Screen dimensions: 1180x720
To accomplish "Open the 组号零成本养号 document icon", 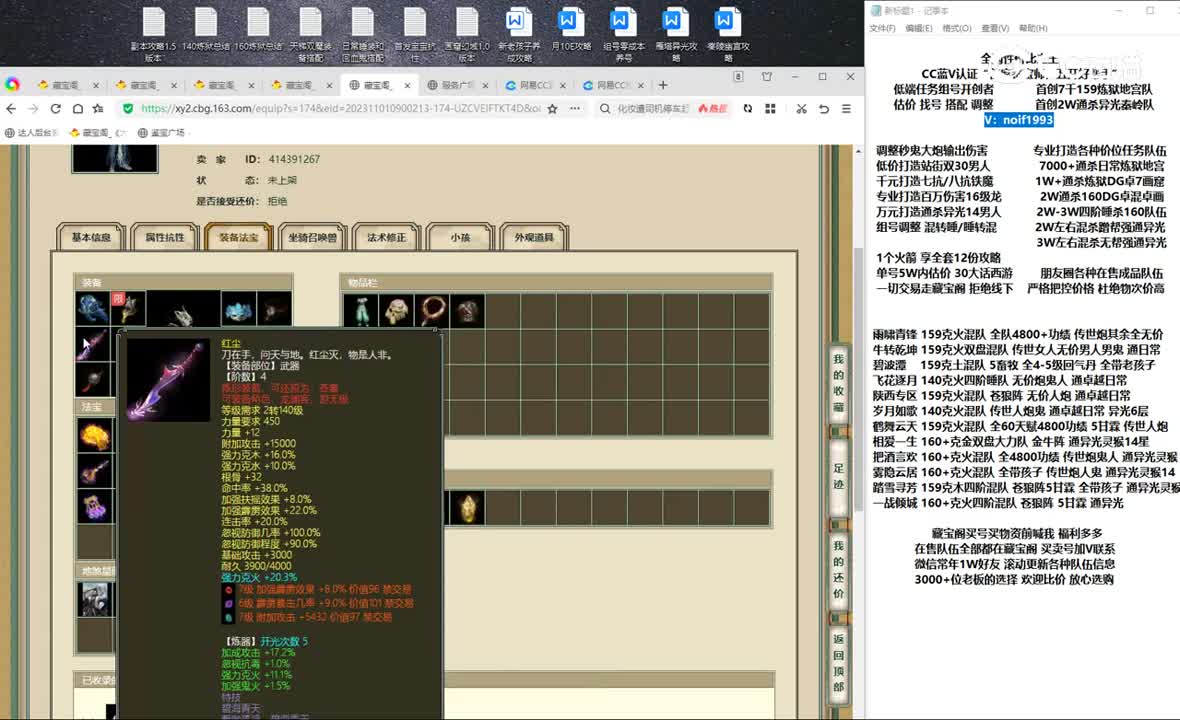I will [x=623, y=34].
